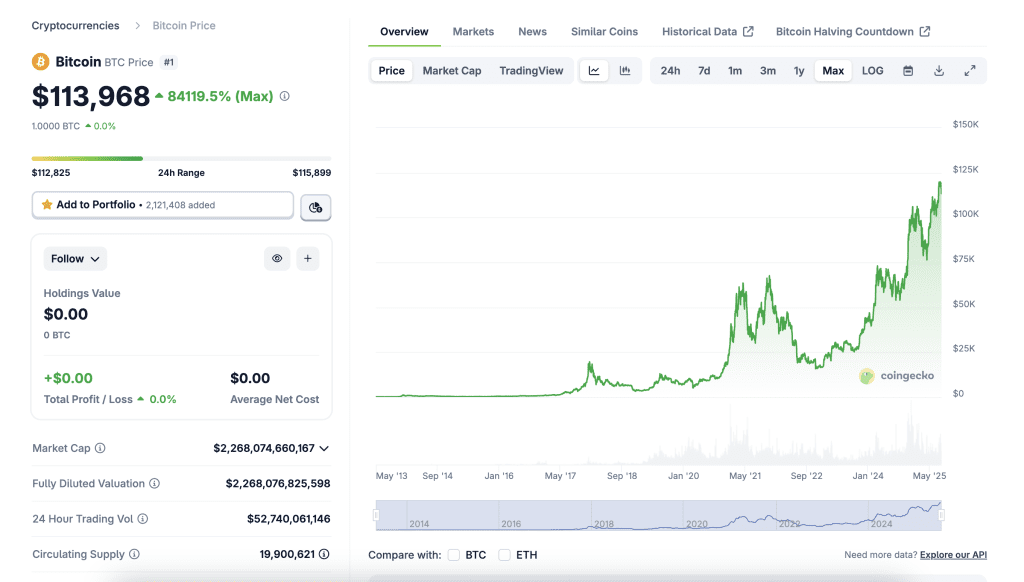Click the $52,740,061,146 trading volume value
The width and height of the screenshot is (1024, 582).
pyautogui.click(x=289, y=519)
